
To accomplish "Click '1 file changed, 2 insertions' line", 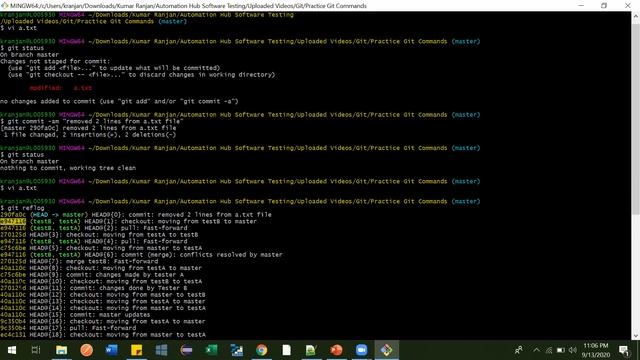I will pos(90,135).
